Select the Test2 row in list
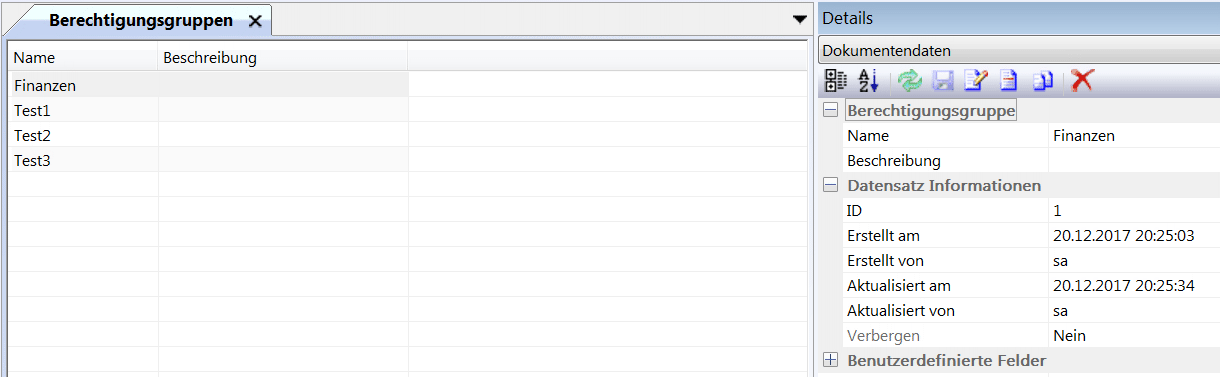The width and height of the screenshot is (1220, 377). (208, 135)
